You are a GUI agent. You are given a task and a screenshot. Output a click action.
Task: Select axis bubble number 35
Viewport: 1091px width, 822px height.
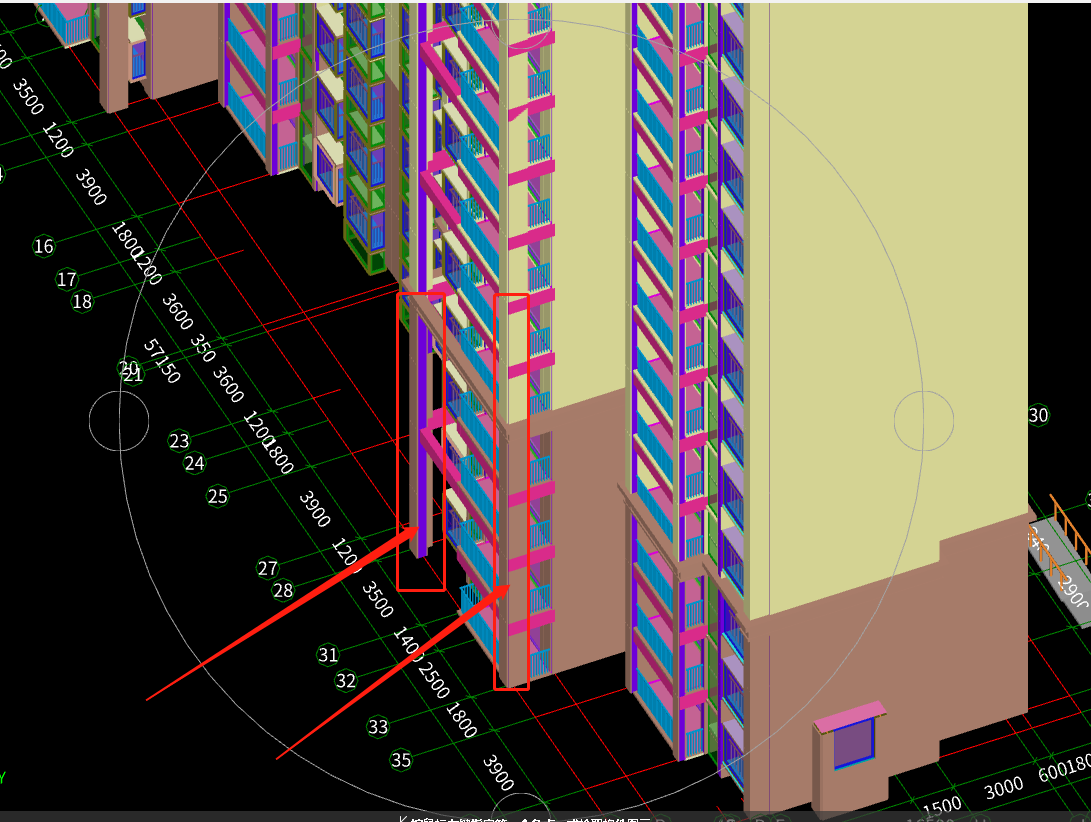pyautogui.click(x=401, y=760)
